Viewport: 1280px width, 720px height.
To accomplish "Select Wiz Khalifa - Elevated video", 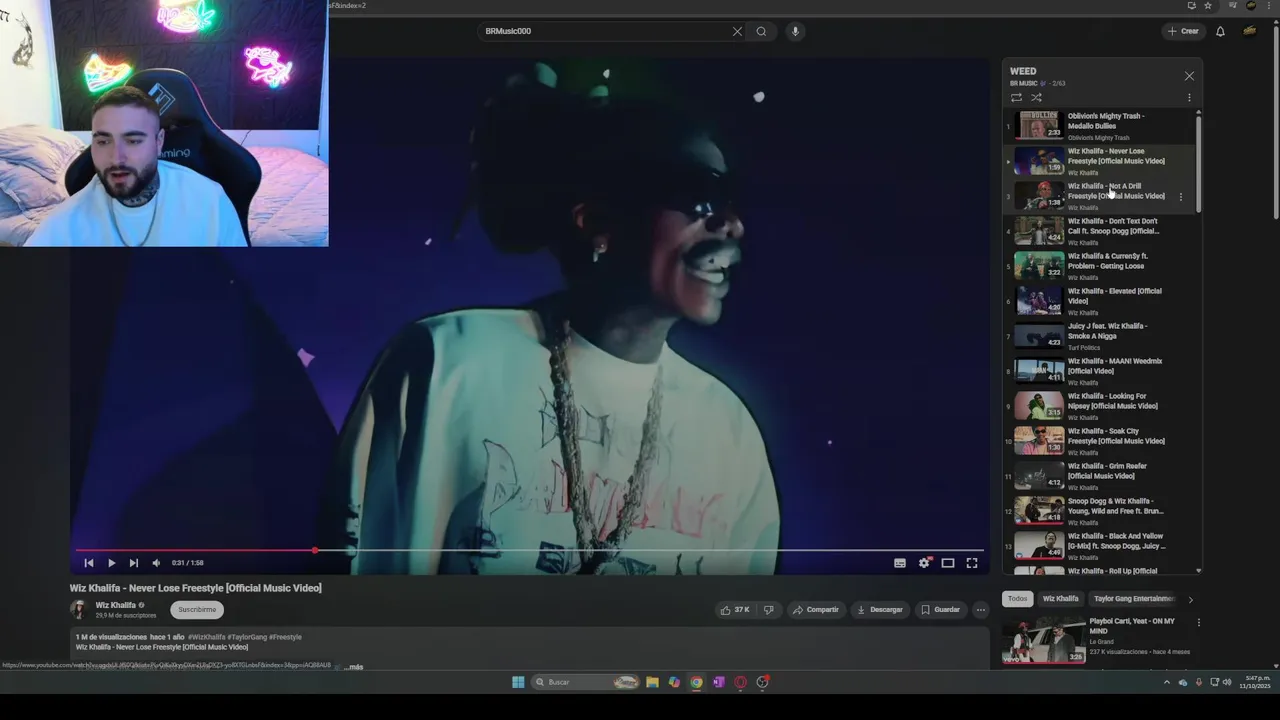I will coord(1099,301).
